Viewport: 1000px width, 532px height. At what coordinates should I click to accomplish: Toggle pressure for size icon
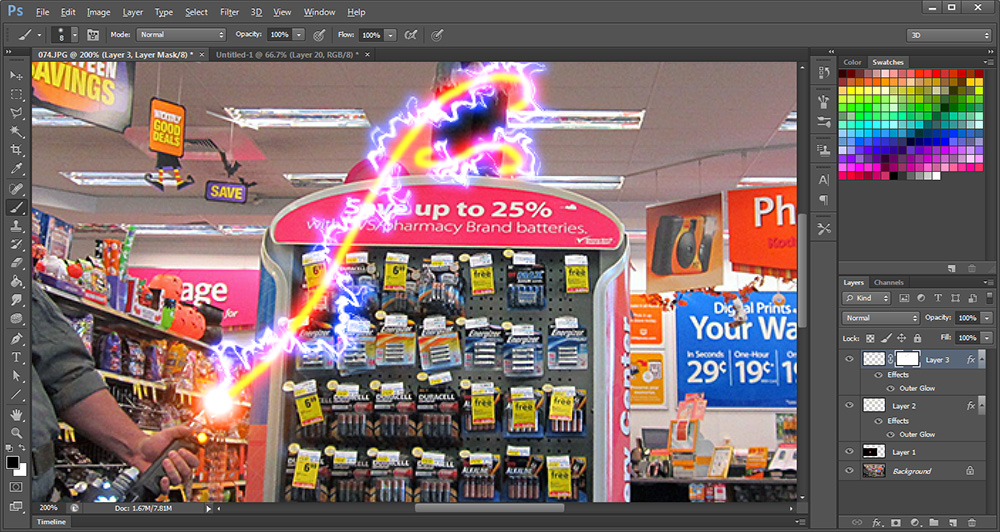tap(437, 34)
